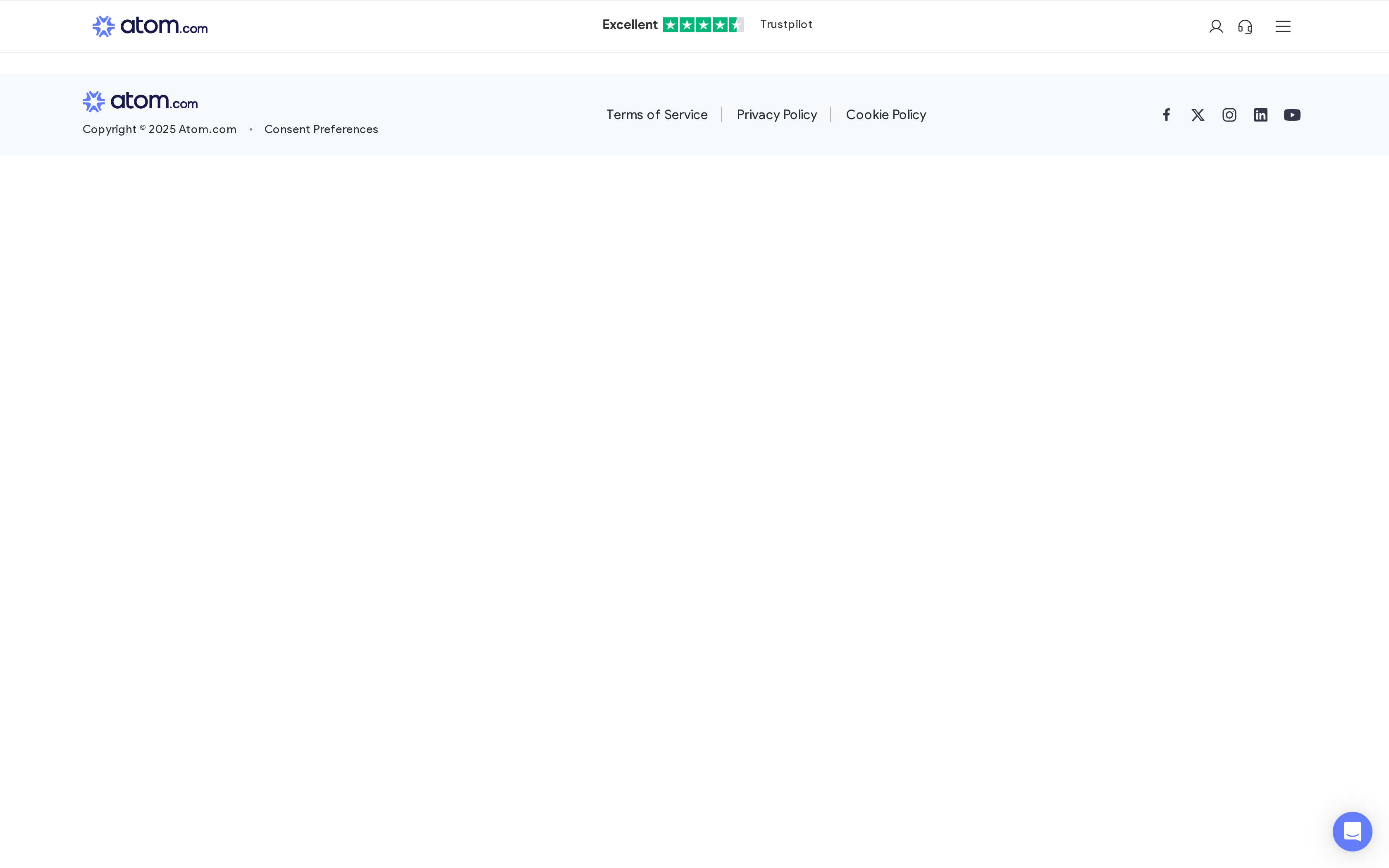This screenshot has height=868, width=1389.
Task: Open Consent Preferences
Action: point(321,129)
